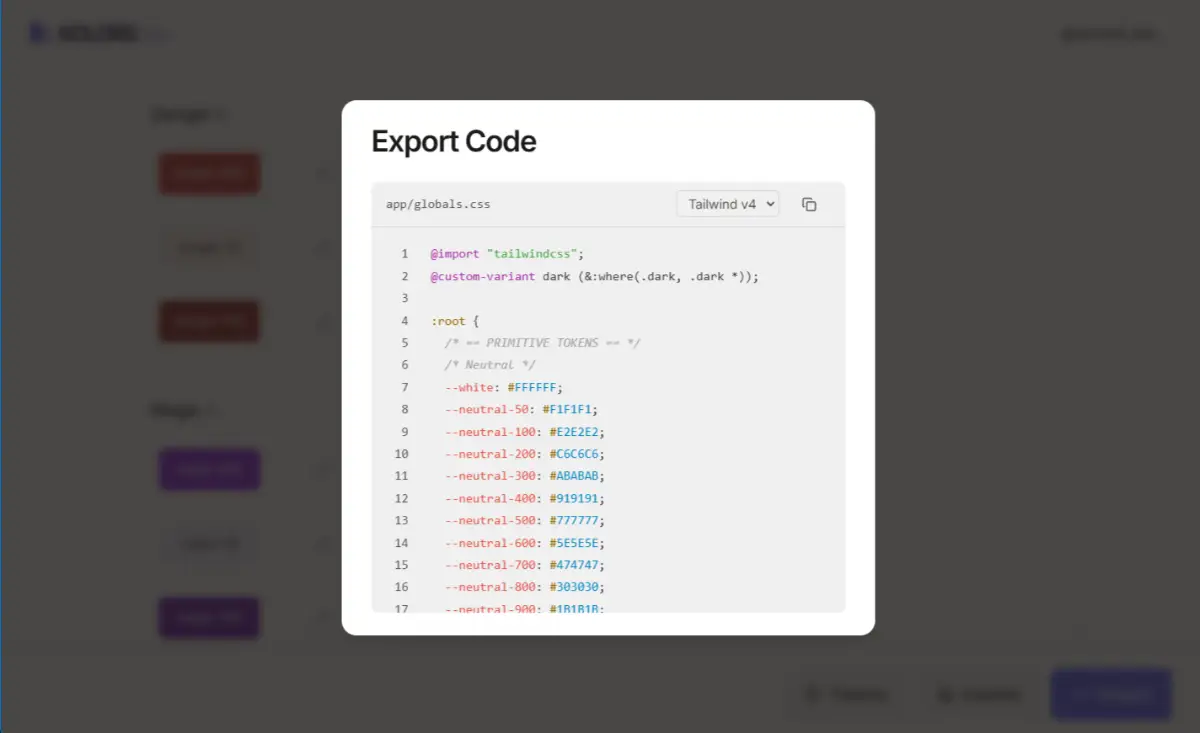1200x733 pixels.
Task: Click the first blurred purple button under the second heading
Action: pos(210,469)
